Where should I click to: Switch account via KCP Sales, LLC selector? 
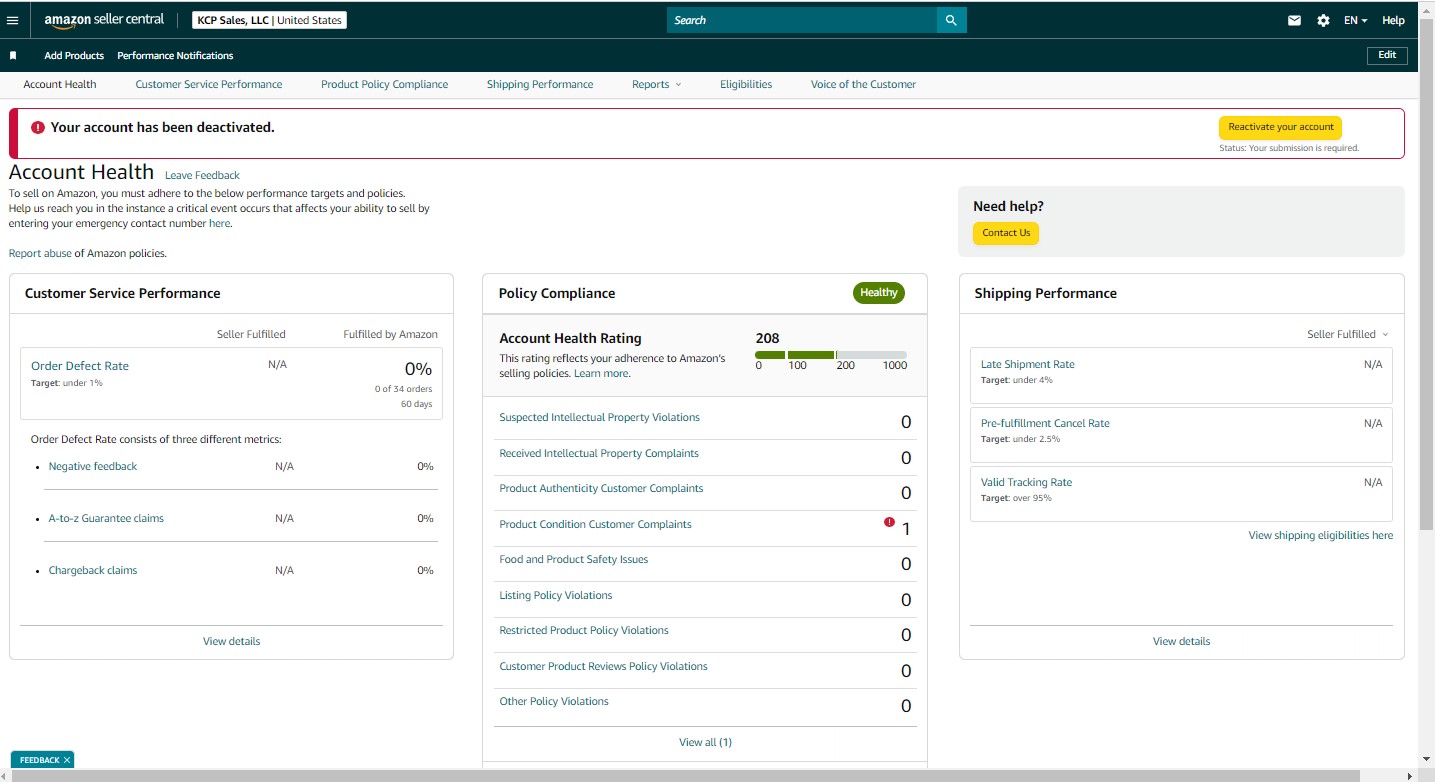point(269,20)
